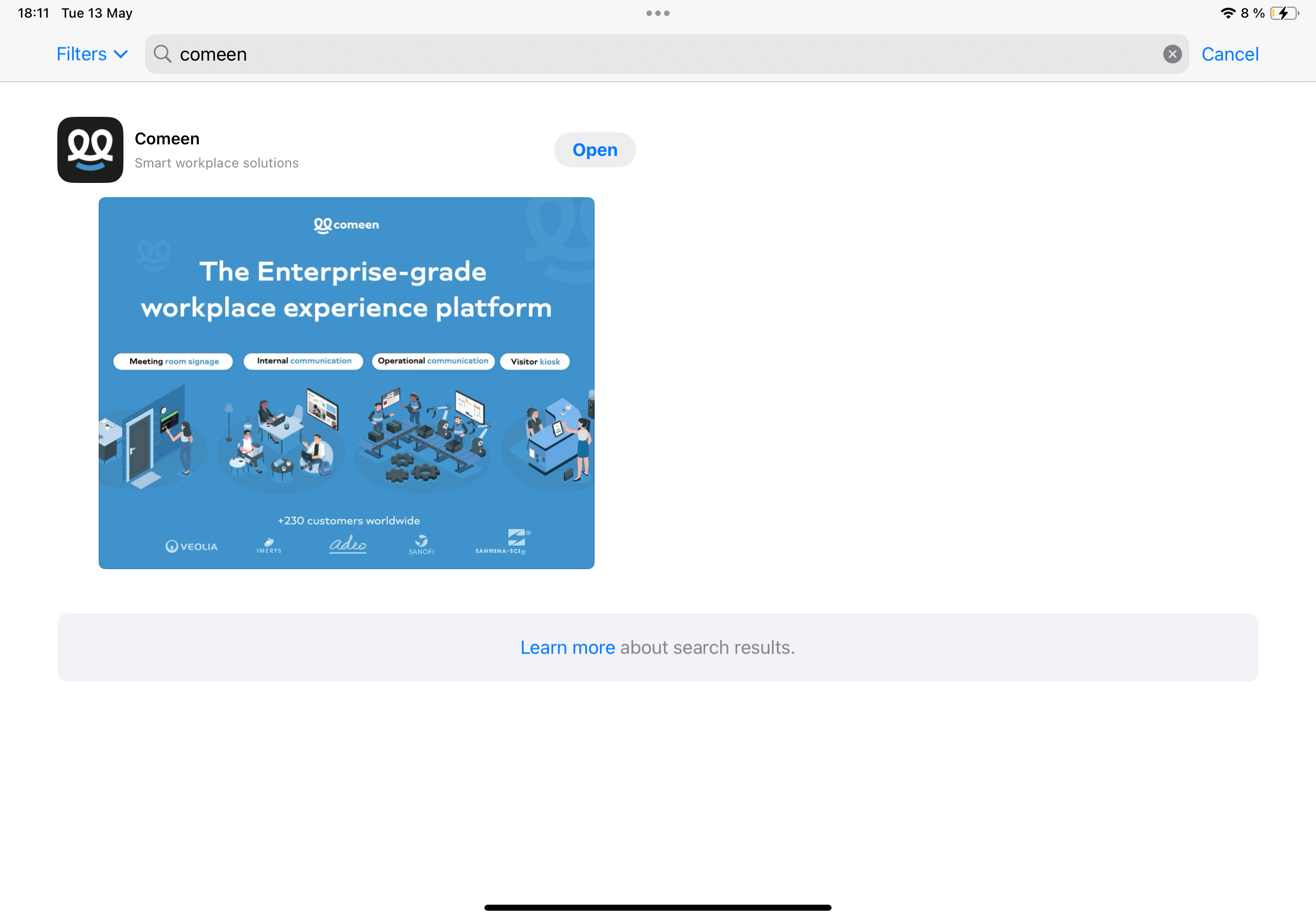Open the Filters dropdown
Screen dimensions: 1316x919
[91, 54]
